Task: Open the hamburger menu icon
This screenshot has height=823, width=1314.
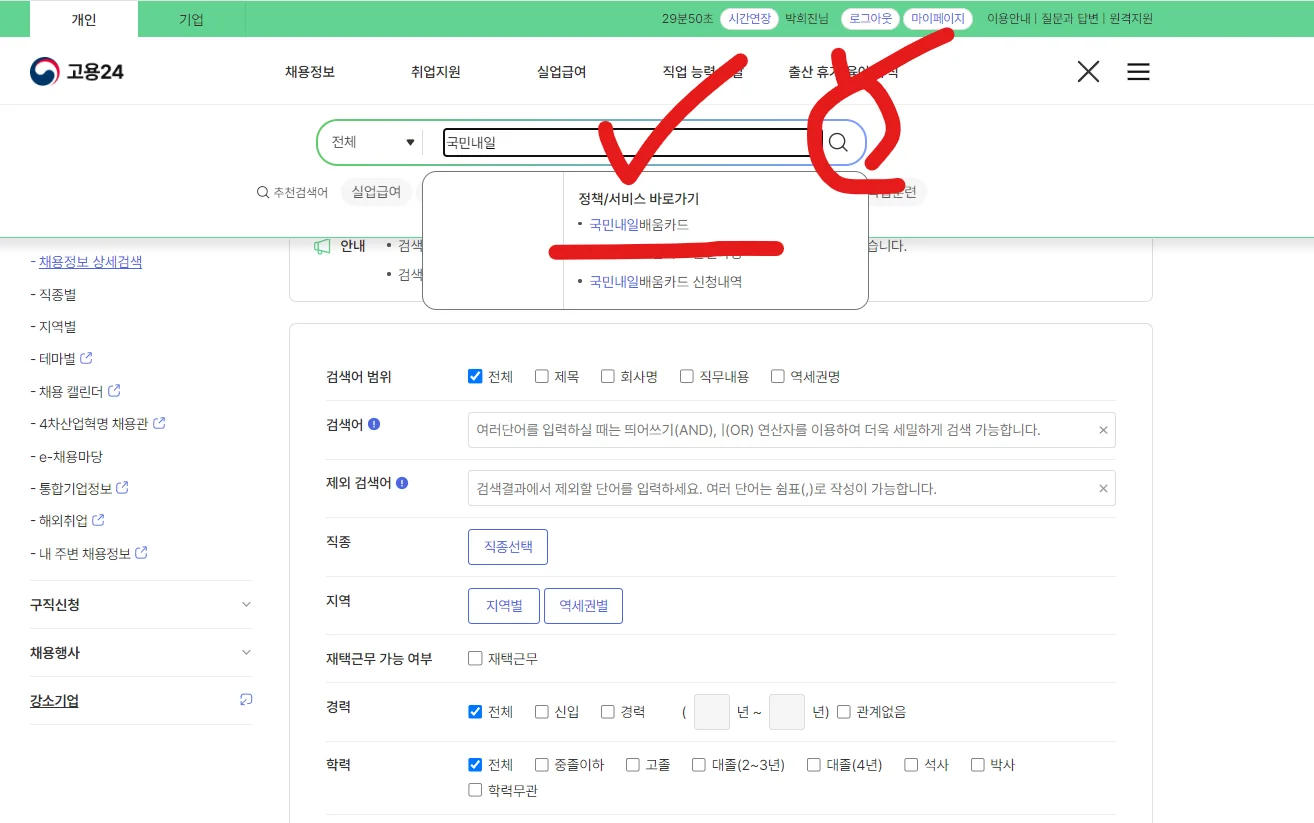Action: 1138,71
